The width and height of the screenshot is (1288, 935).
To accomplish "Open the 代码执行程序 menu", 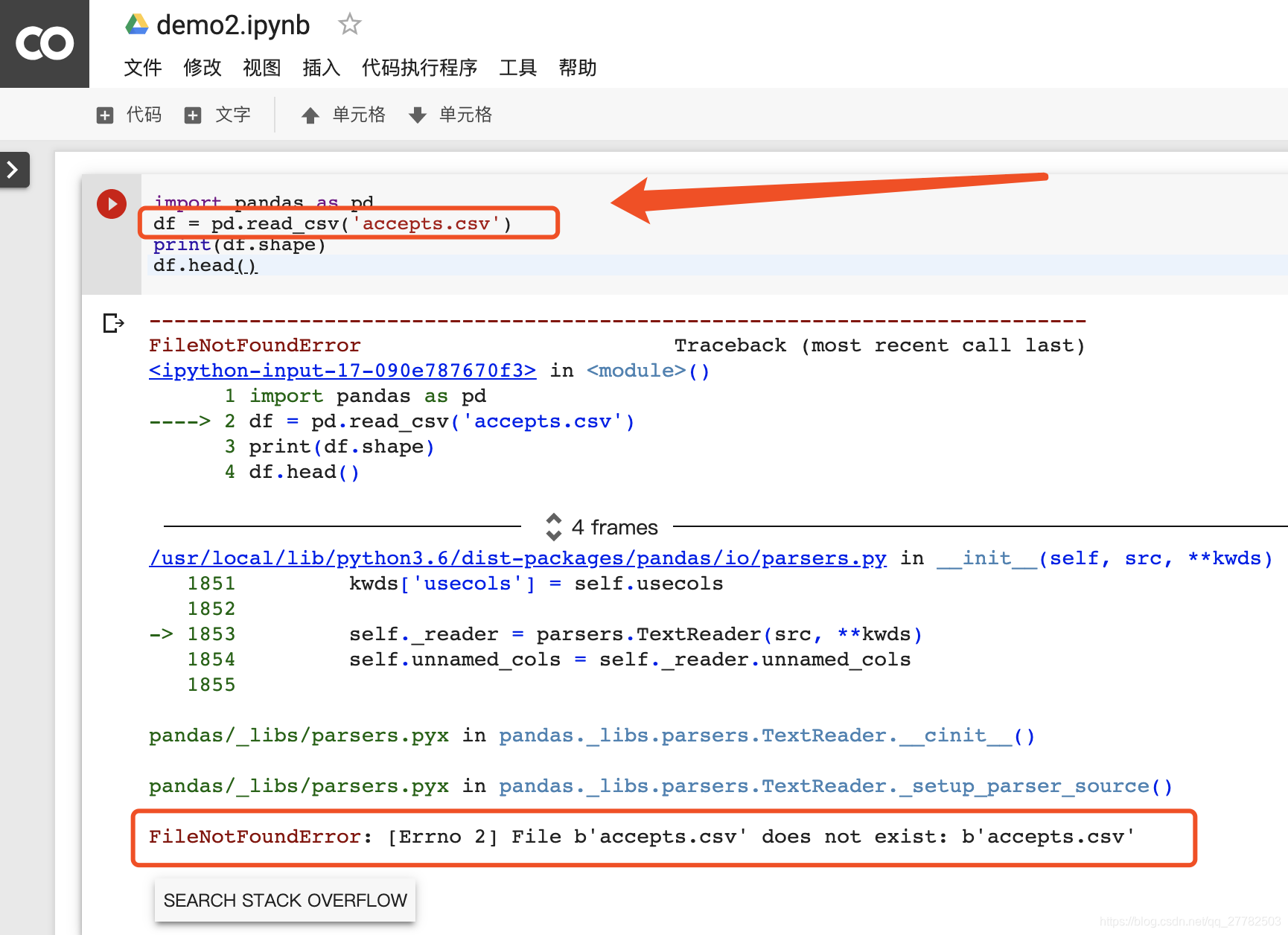I will 420,68.
